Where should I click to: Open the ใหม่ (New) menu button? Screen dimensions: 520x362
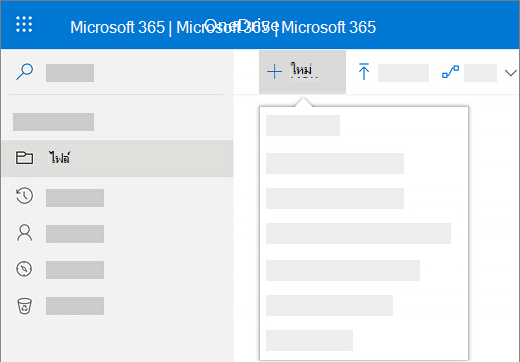point(302,72)
